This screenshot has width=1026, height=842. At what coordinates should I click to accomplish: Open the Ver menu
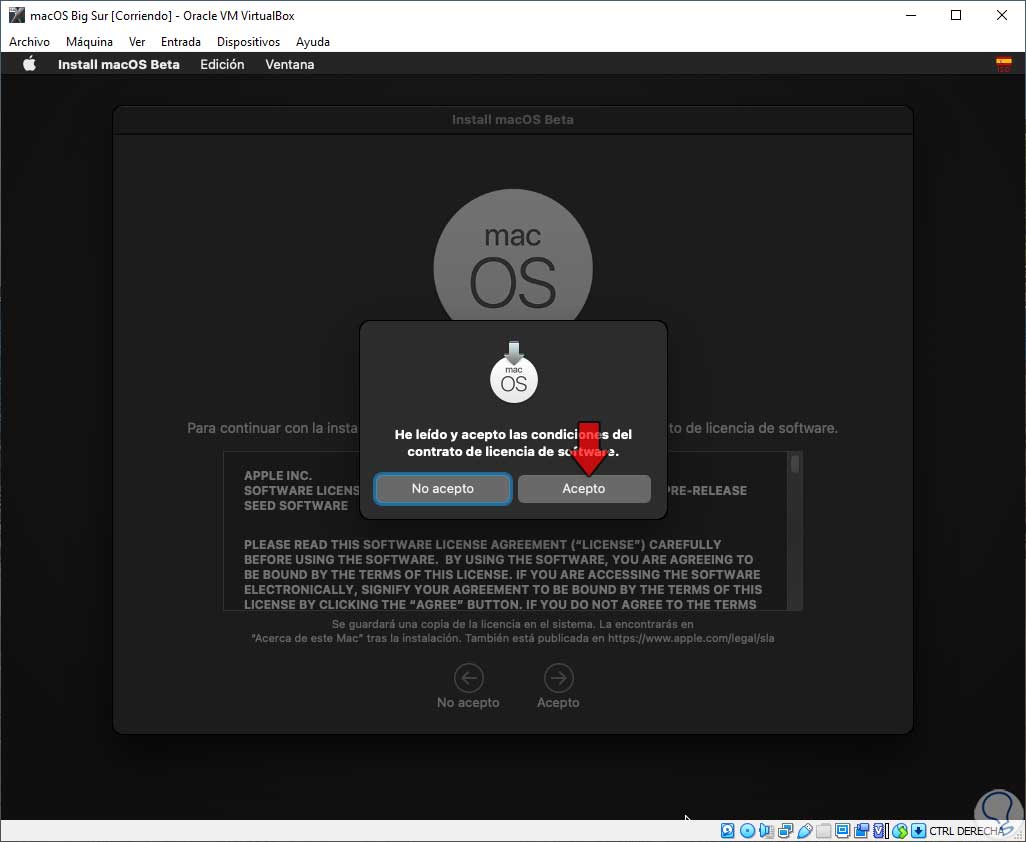(137, 42)
